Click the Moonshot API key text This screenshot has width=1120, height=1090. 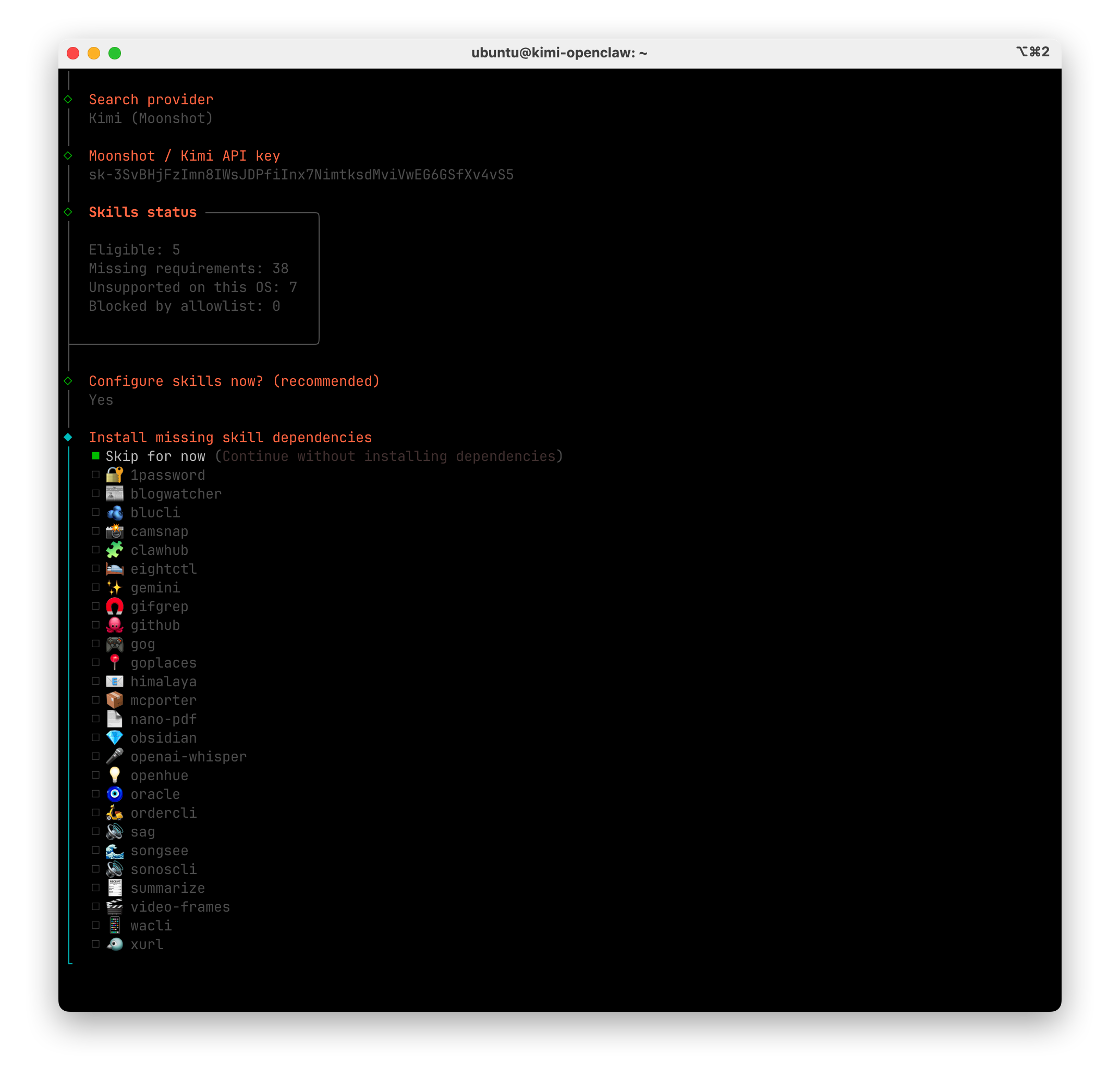[301, 175]
